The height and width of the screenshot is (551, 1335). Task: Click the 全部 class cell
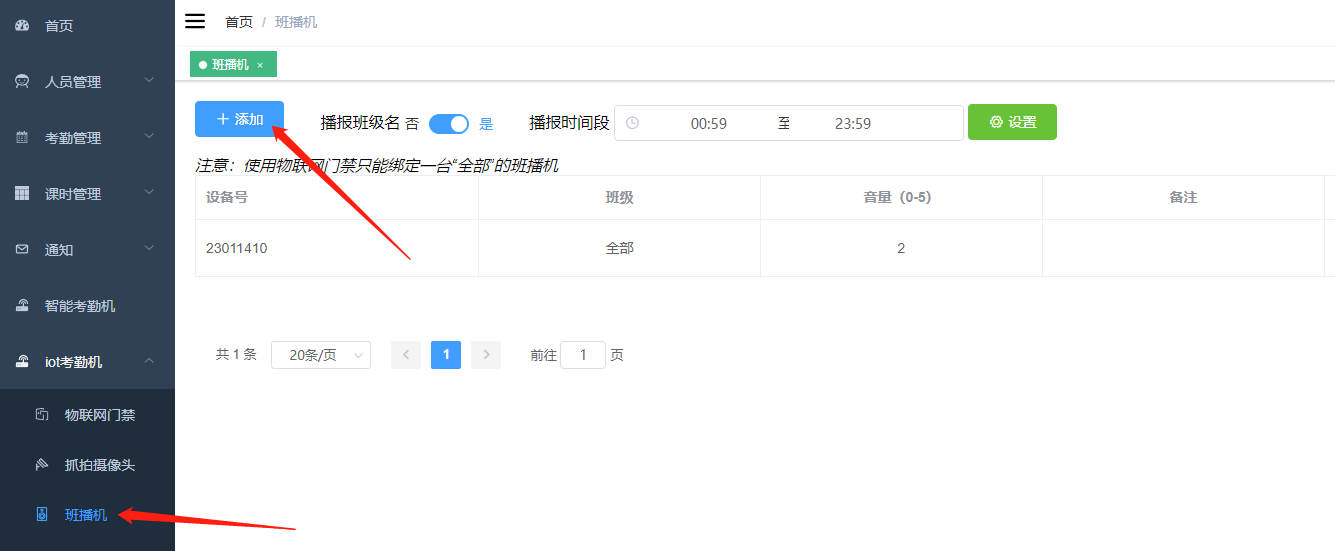[x=620, y=248]
